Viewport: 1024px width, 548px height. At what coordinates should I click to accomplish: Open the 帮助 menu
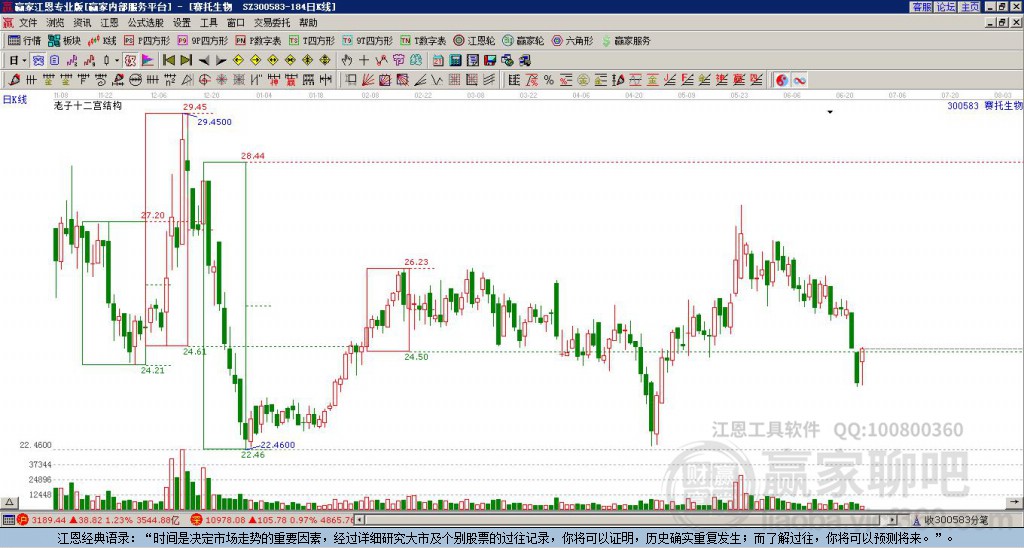308,23
